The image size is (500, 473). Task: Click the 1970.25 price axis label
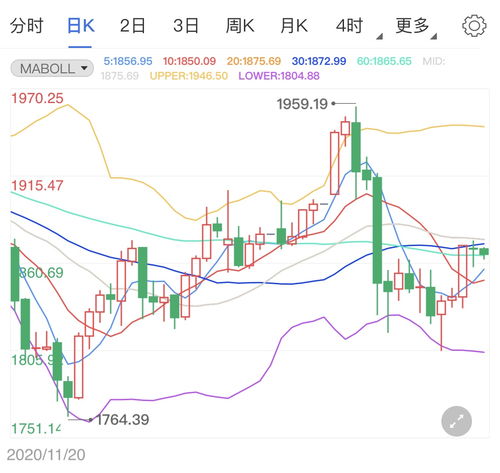coord(37,98)
